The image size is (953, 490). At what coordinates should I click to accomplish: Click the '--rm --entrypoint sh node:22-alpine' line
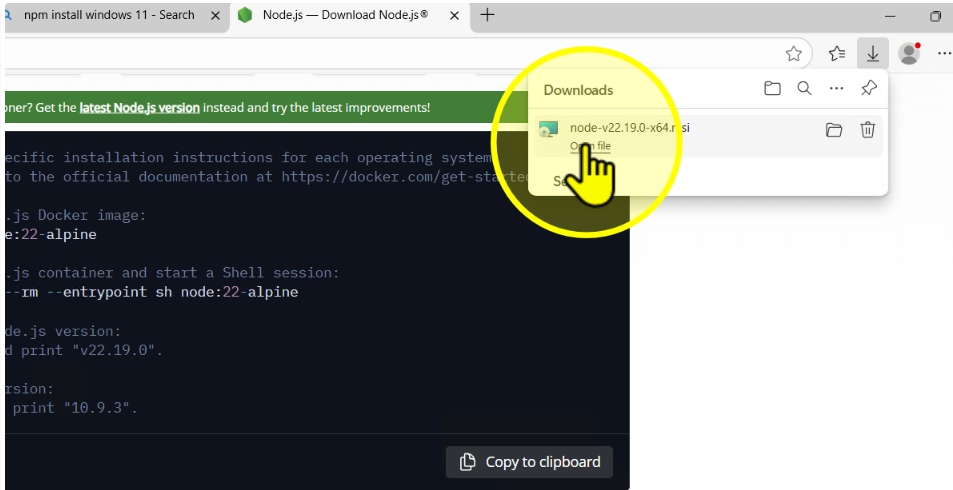coord(151,292)
